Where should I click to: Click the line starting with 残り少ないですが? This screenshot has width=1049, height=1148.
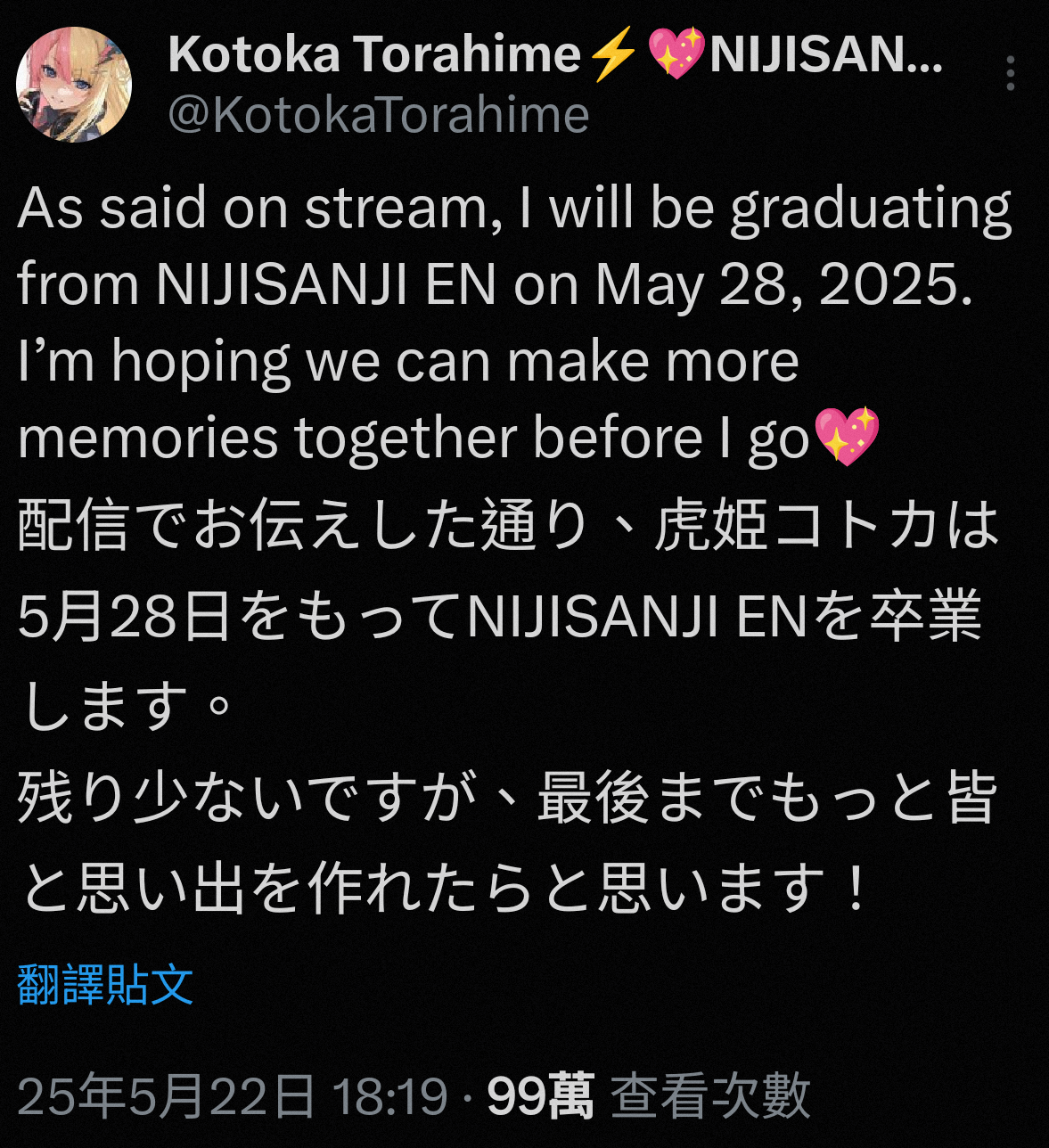coord(508,797)
